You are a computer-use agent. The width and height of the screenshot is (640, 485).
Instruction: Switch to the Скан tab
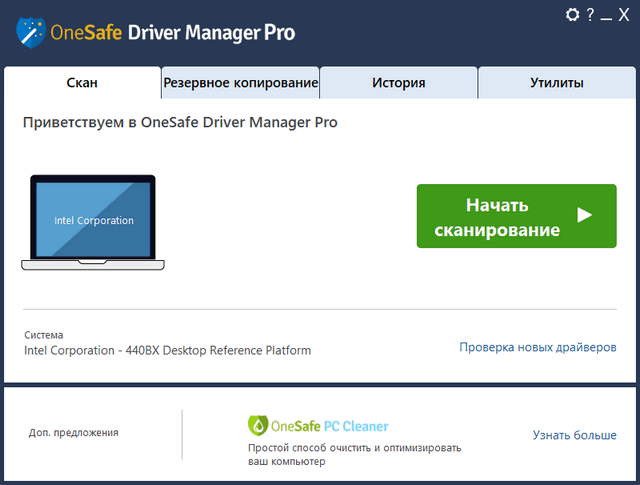tap(82, 83)
